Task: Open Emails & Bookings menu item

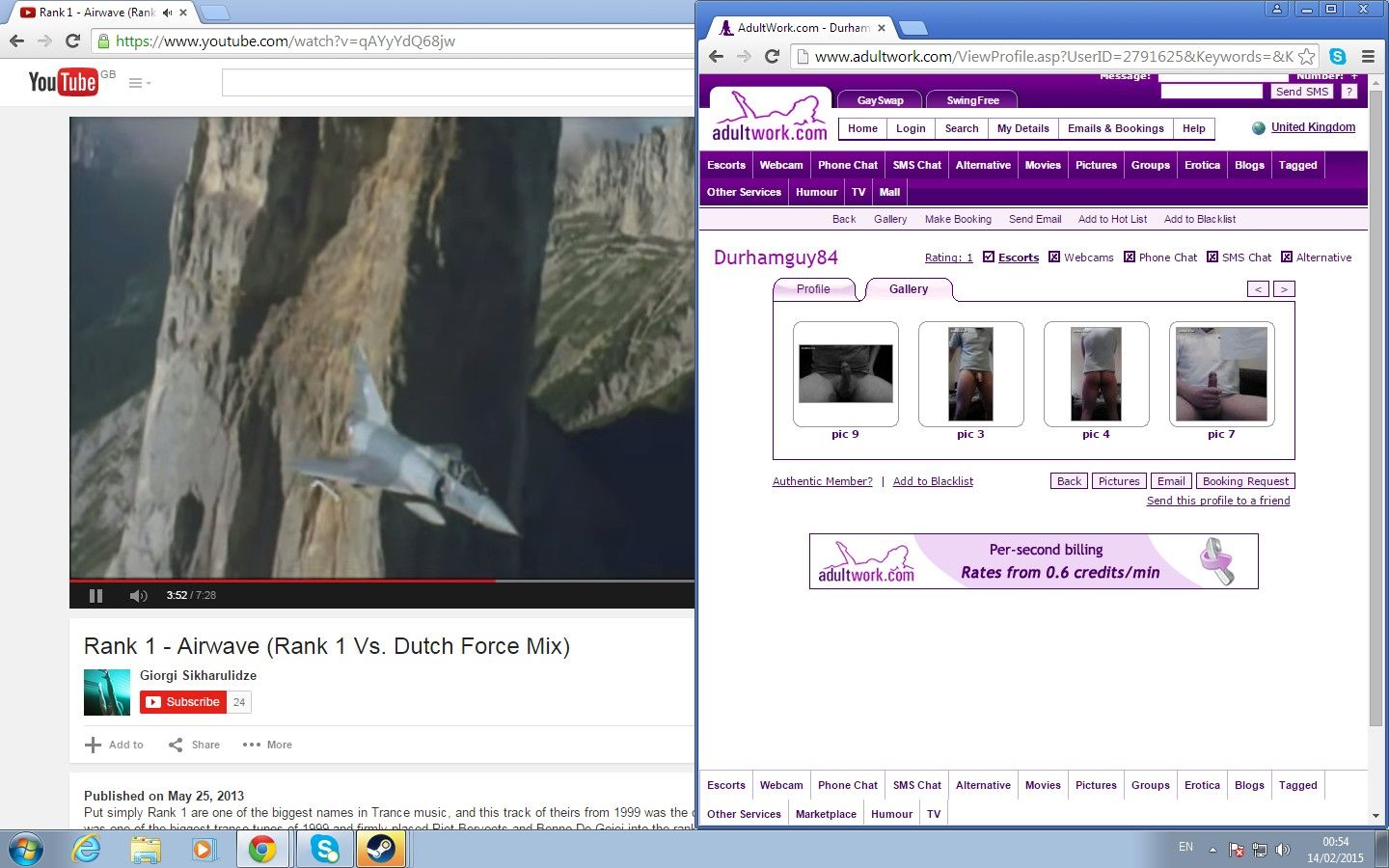Action: click(1115, 128)
